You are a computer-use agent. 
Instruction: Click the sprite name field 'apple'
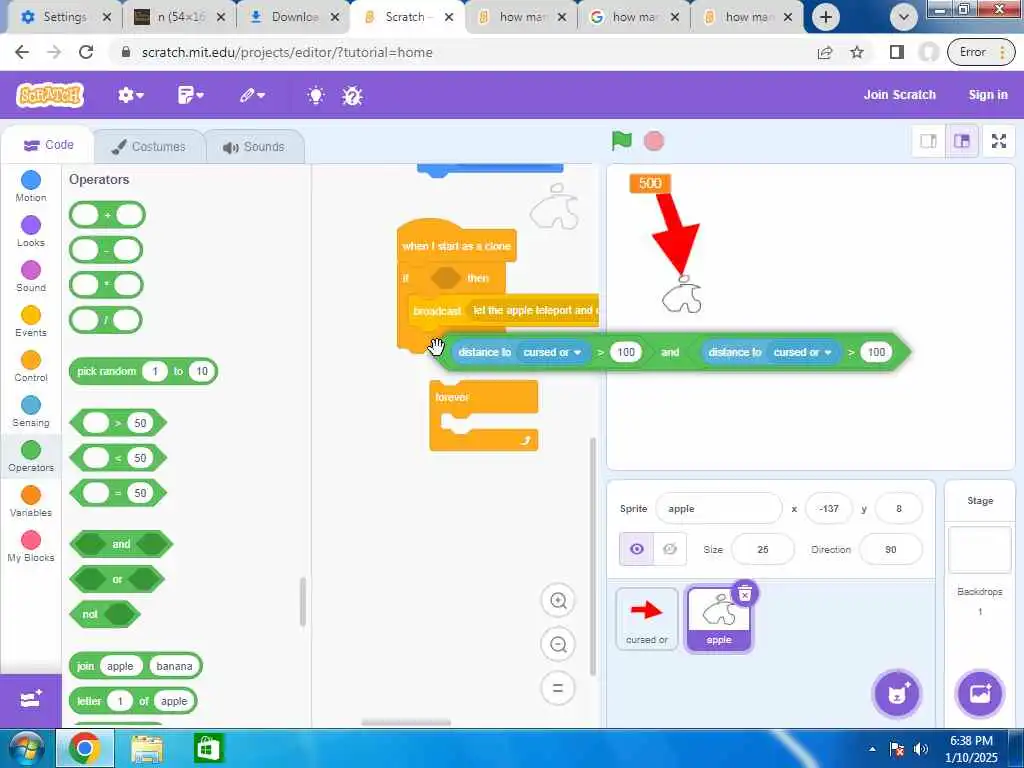coord(718,508)
